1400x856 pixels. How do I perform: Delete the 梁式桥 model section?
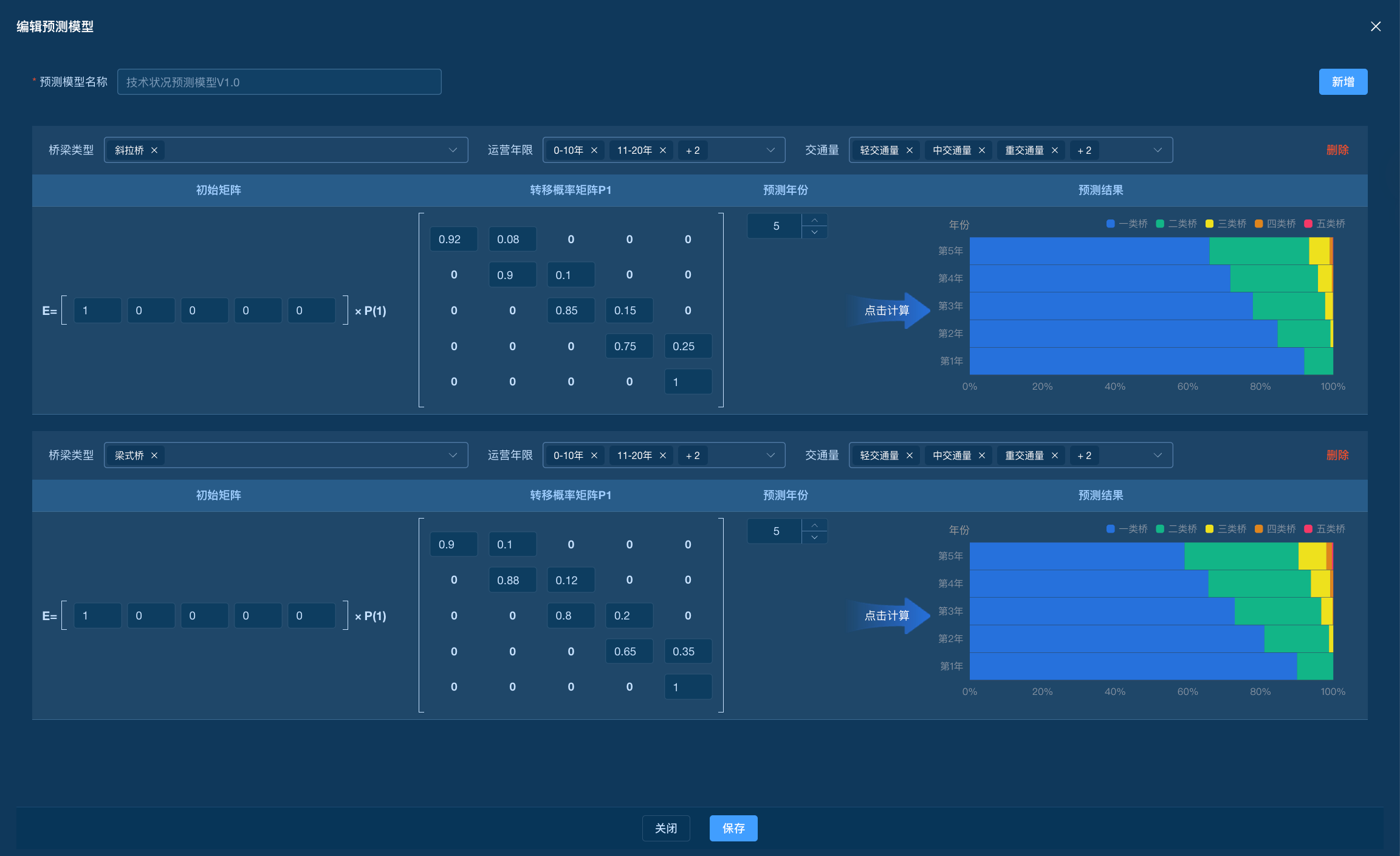[x=1337, y=455]
